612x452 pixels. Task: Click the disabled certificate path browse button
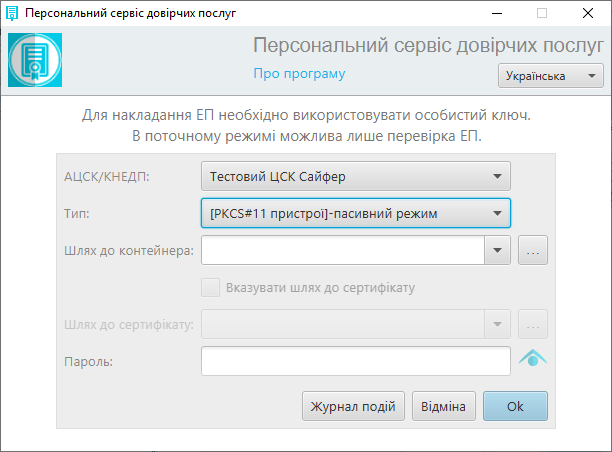(x=533, y=324)
